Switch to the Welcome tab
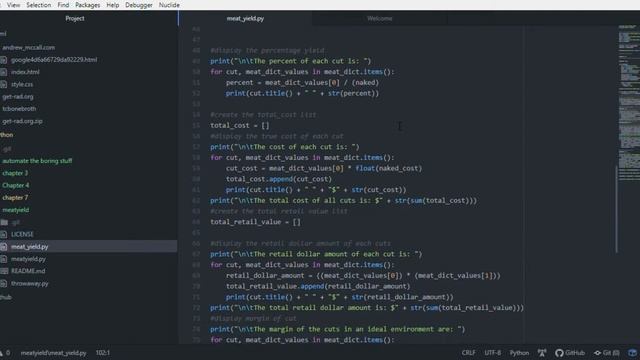 pos(380,18)
